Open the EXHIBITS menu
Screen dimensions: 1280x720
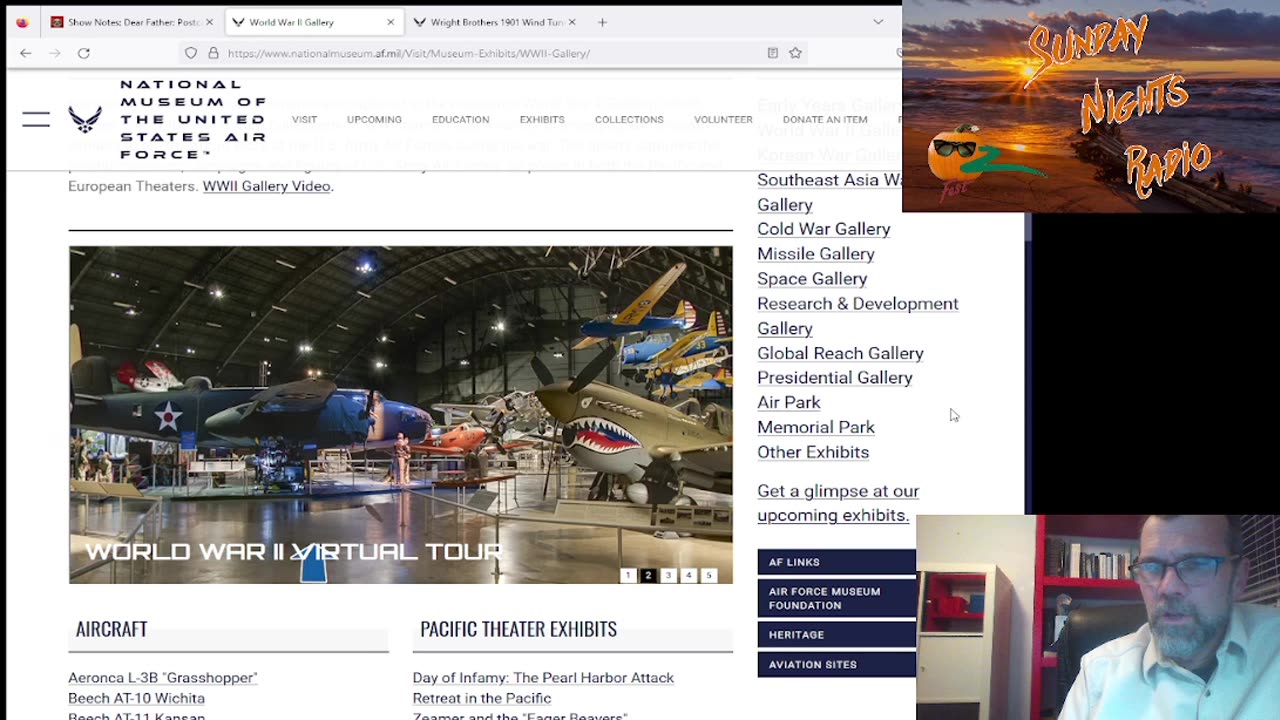click(x=542, y=120)
